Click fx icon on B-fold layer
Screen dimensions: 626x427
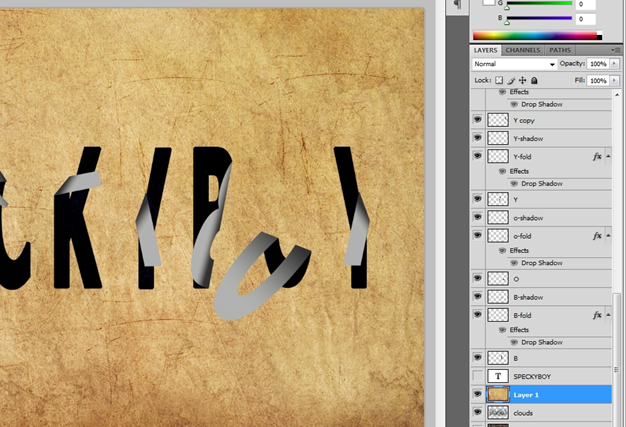tap(597, 315)
